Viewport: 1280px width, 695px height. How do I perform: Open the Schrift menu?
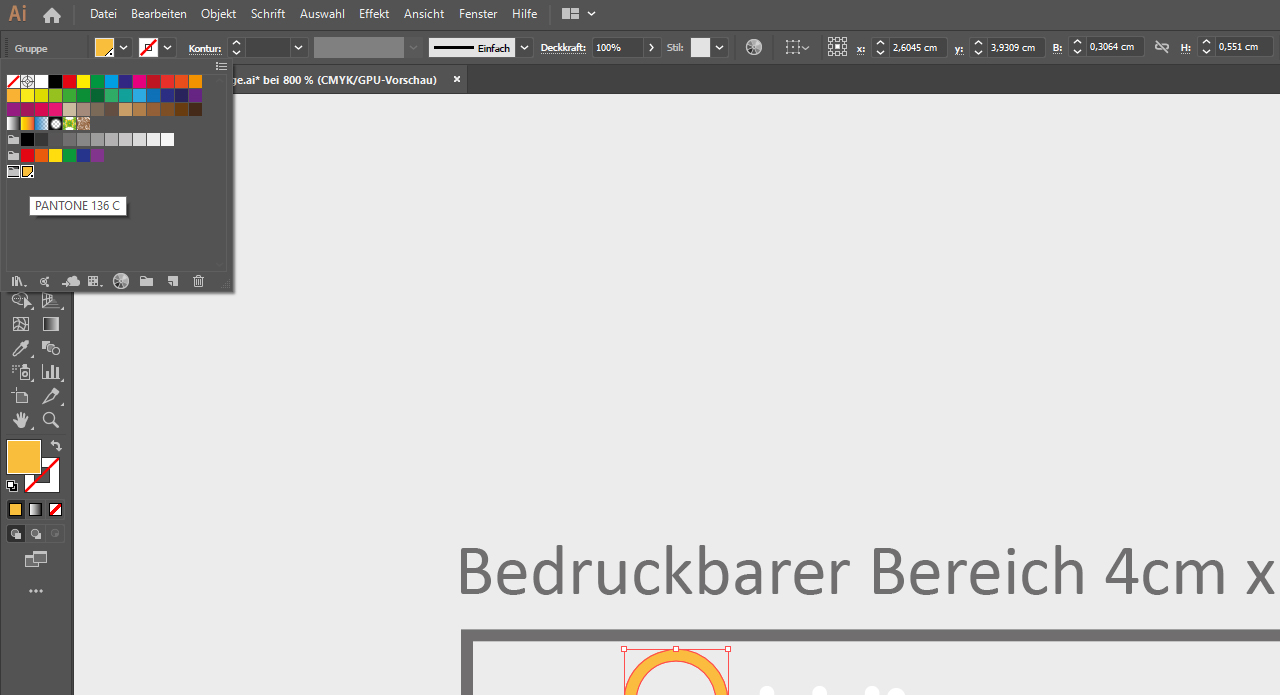click(268, 14)
